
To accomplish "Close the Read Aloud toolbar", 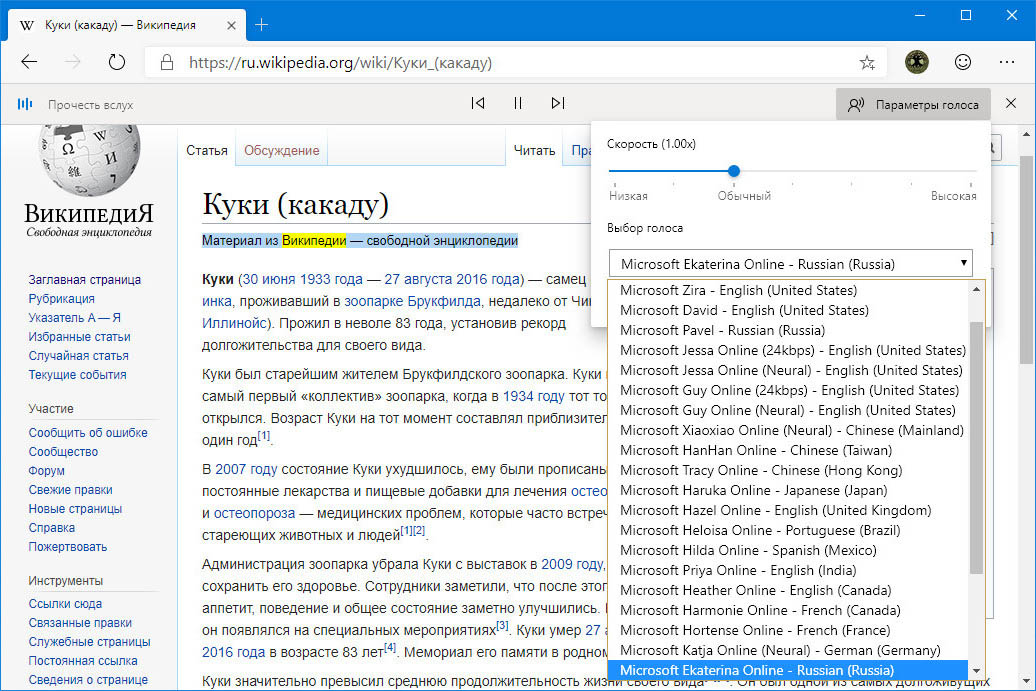I will pos(1011,103).
